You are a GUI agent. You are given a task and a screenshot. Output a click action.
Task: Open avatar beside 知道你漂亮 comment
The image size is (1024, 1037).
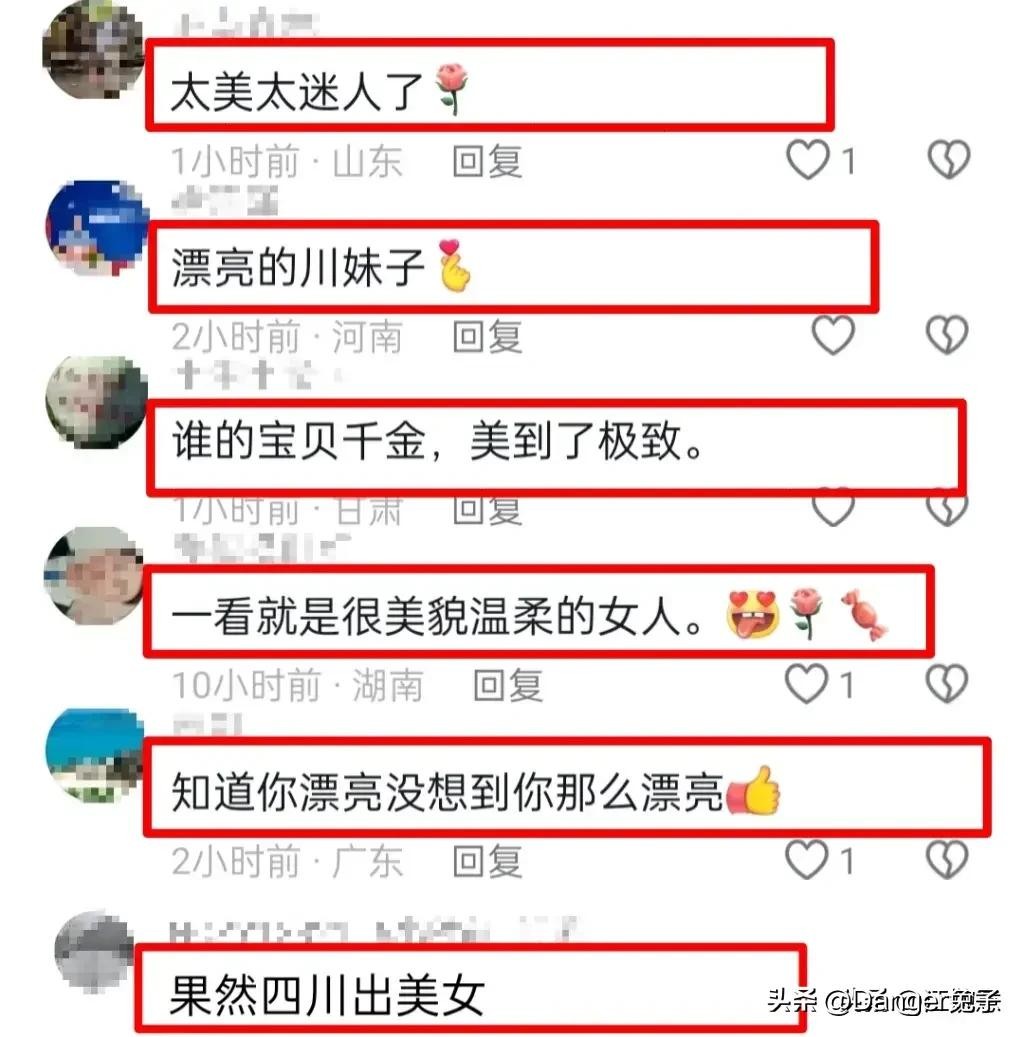[95, 756]
